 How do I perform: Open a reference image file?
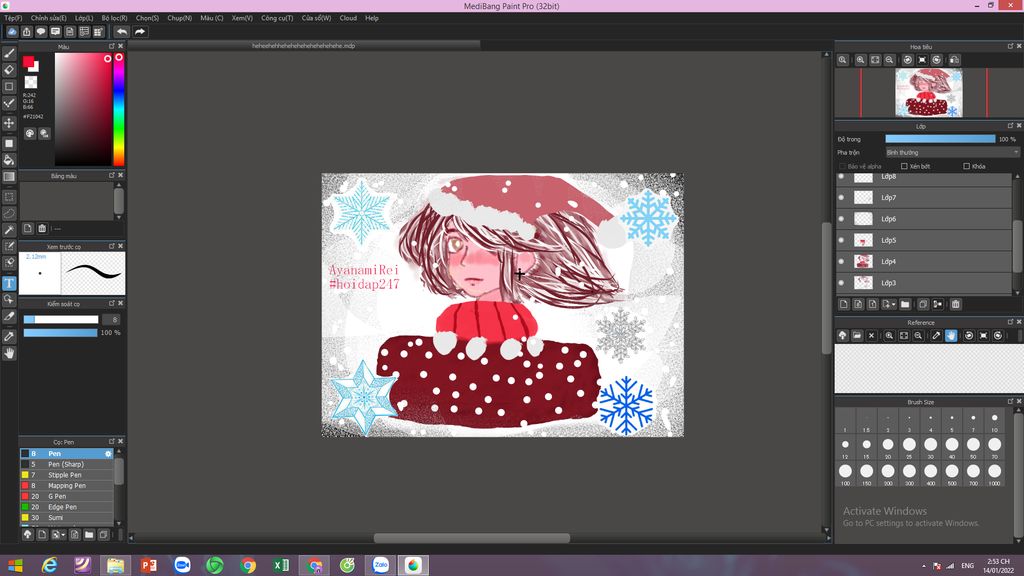point(857,336)
